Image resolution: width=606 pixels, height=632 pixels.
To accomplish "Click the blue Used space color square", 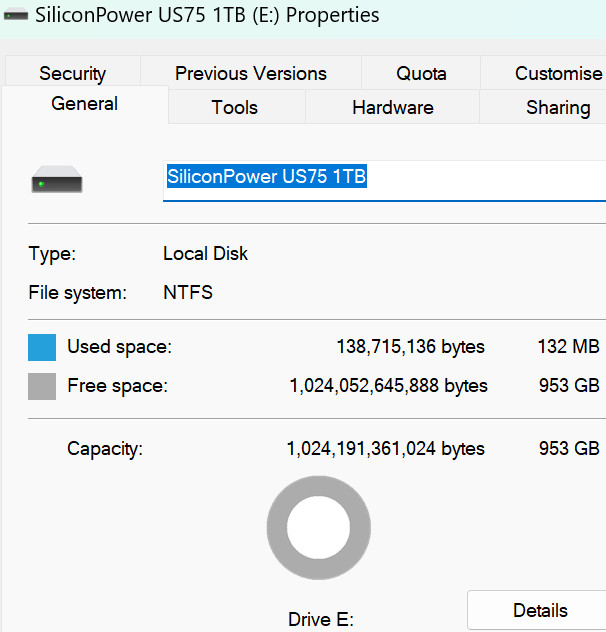I will click(42, 347).
